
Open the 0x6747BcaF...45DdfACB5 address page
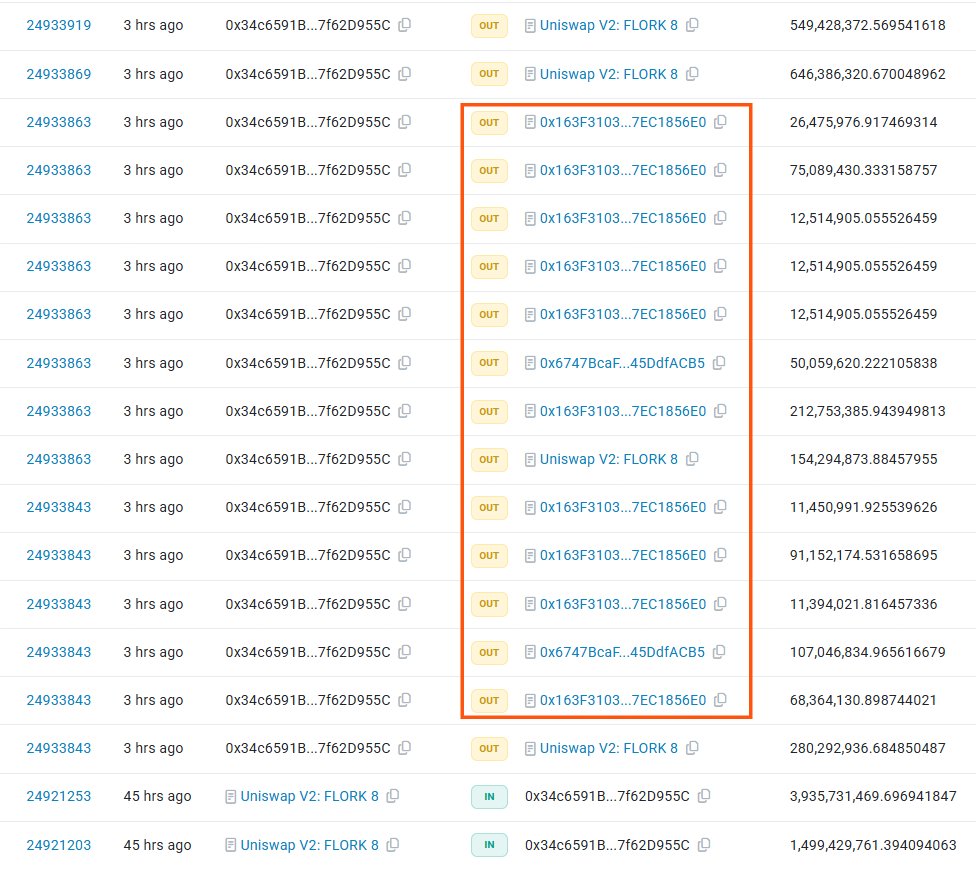point(622,363)
